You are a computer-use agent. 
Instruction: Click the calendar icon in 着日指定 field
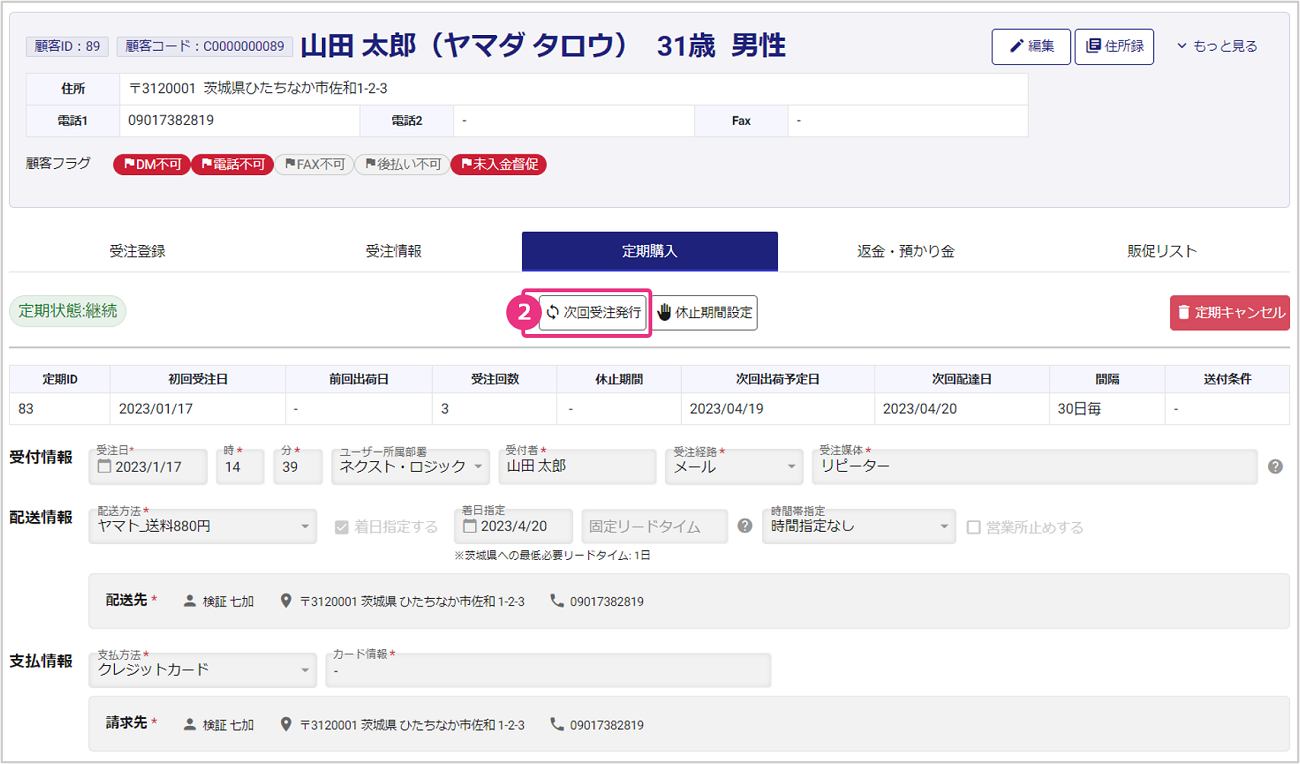click(x=470, y=526)
